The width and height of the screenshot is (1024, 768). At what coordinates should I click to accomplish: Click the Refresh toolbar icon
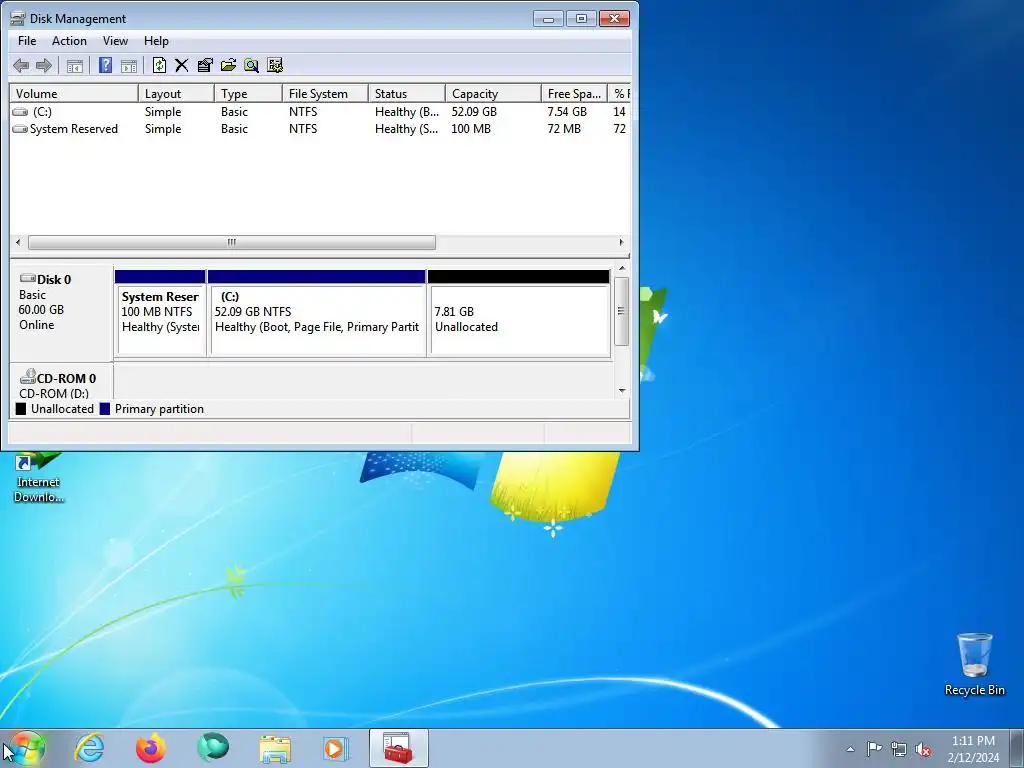click(159, 65)
